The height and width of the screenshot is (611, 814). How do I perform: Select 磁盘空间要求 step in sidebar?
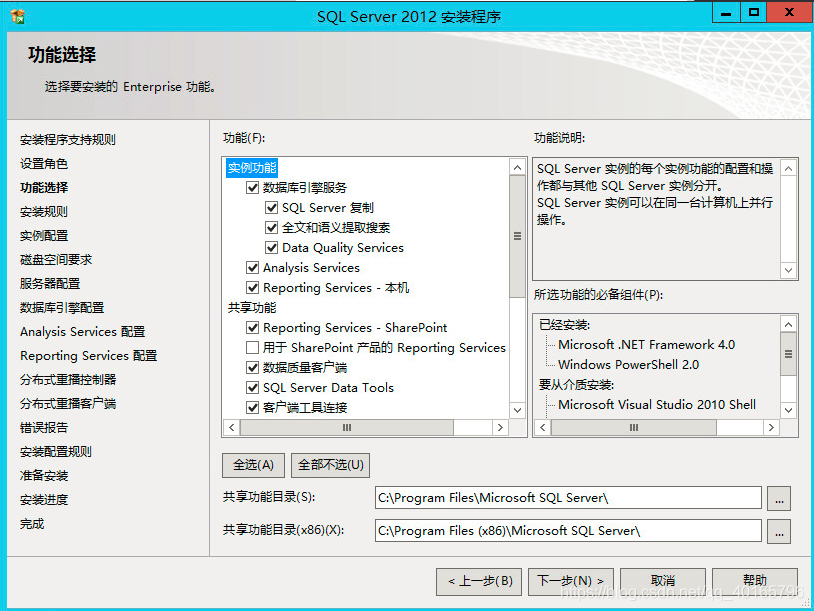click(56, 260)
